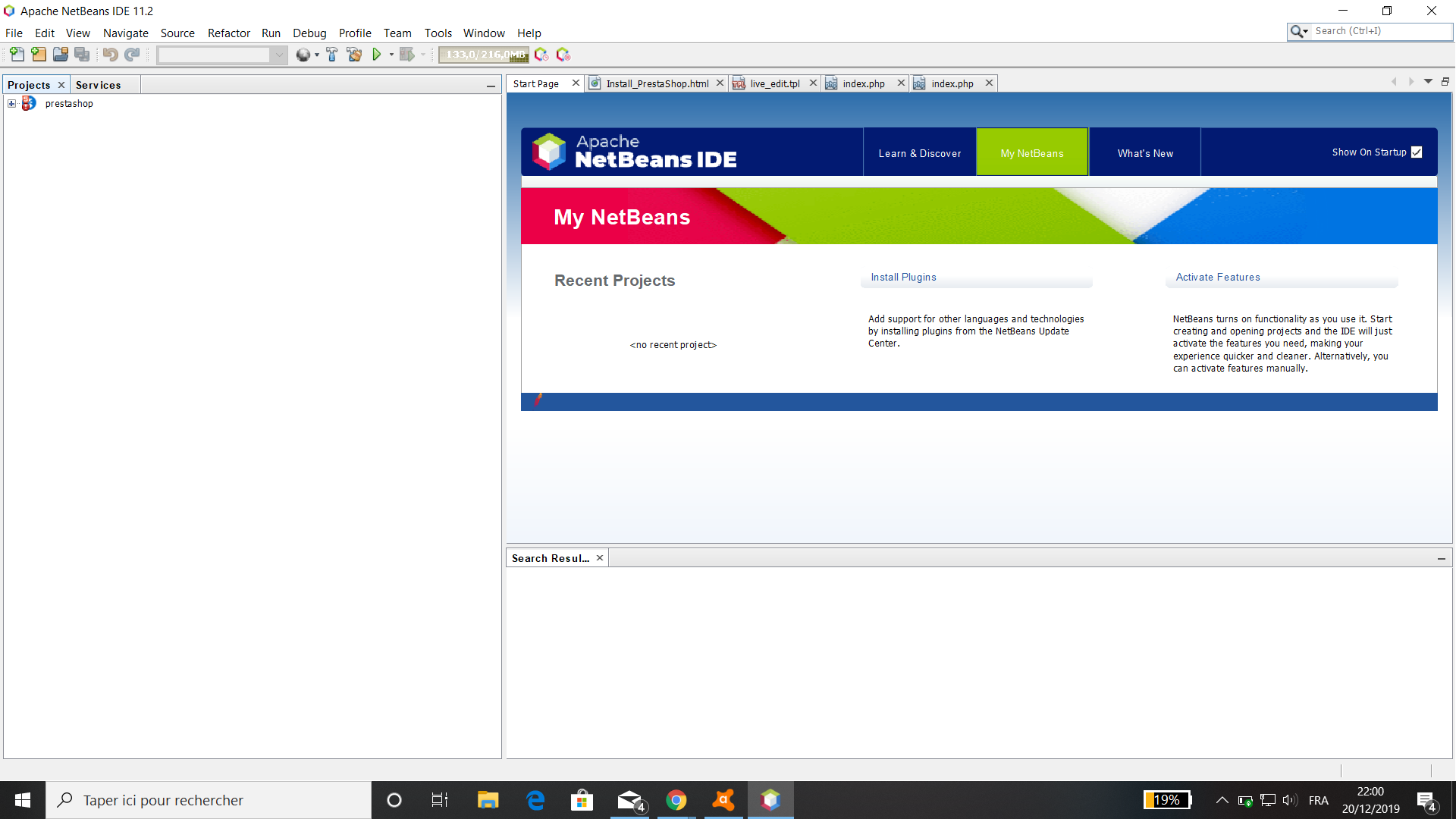
Task: Click the Open Project toolbar icon
Action: pyautogui.click(x=61, y=55)
